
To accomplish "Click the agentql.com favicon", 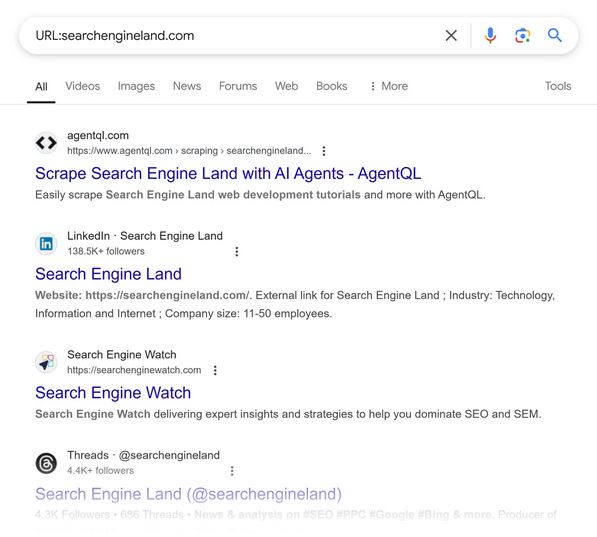I will (x=46, y=143).
